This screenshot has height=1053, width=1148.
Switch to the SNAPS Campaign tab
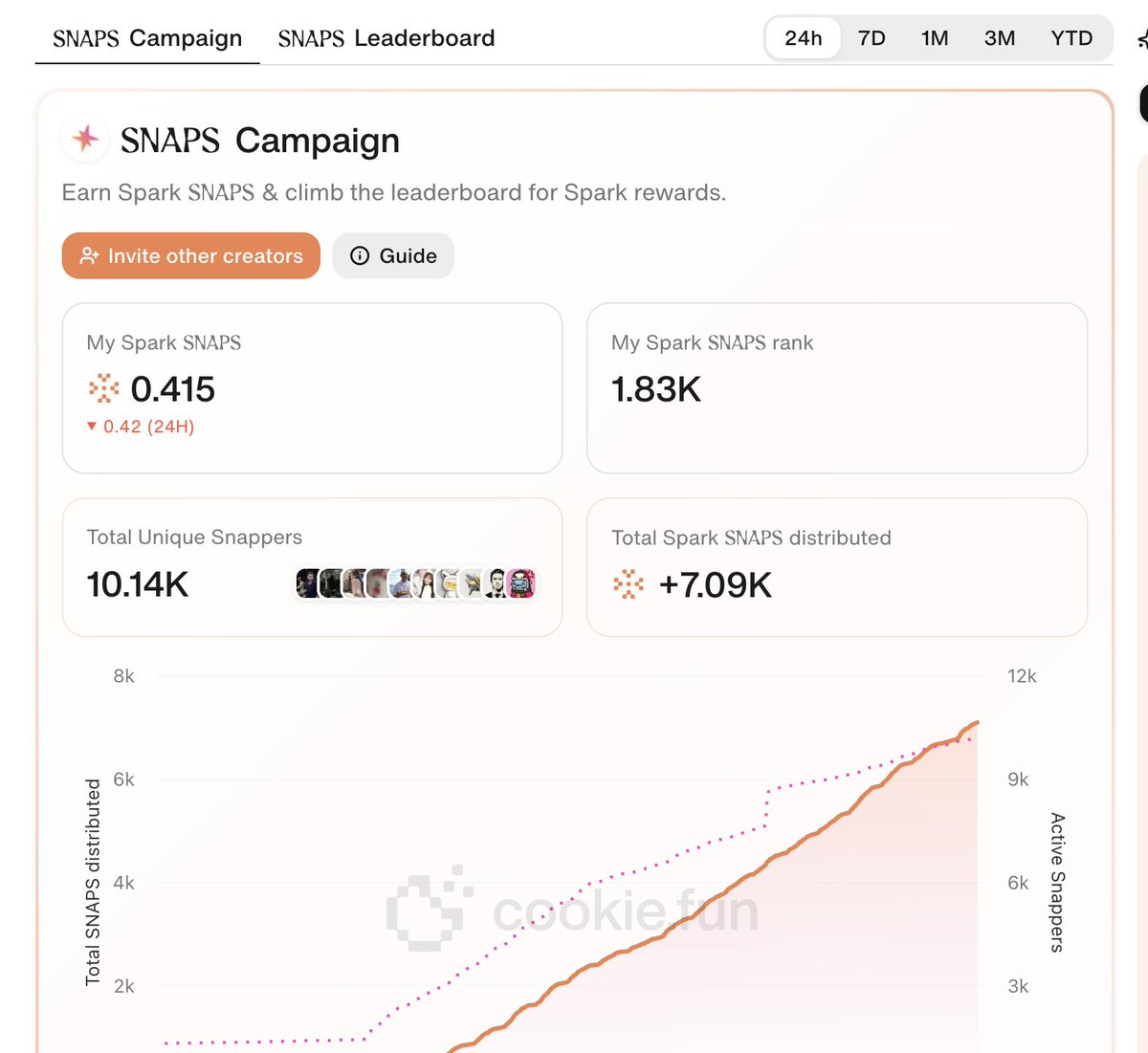click(x=147, y=38)
